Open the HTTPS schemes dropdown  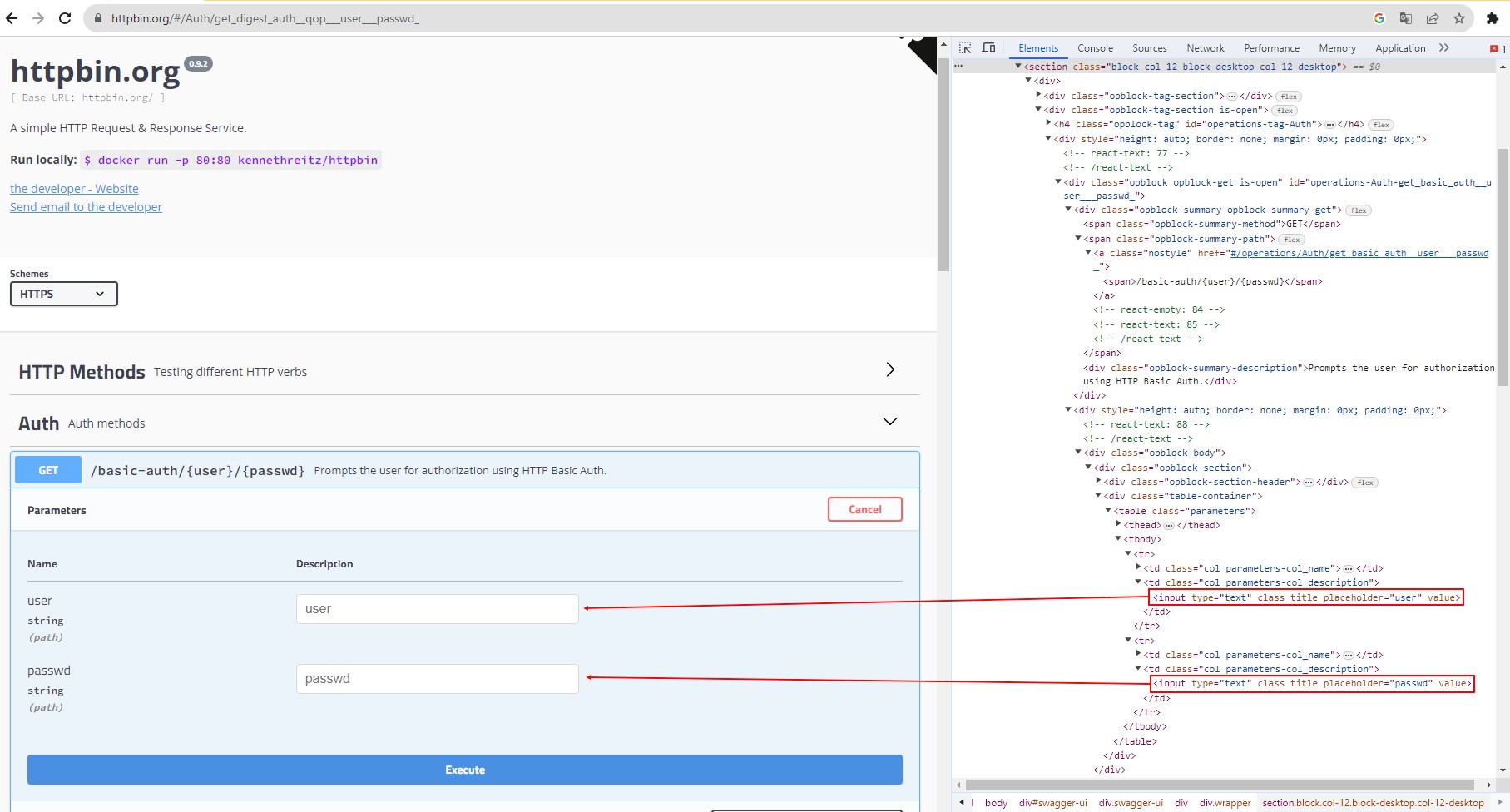coord(63,294)
